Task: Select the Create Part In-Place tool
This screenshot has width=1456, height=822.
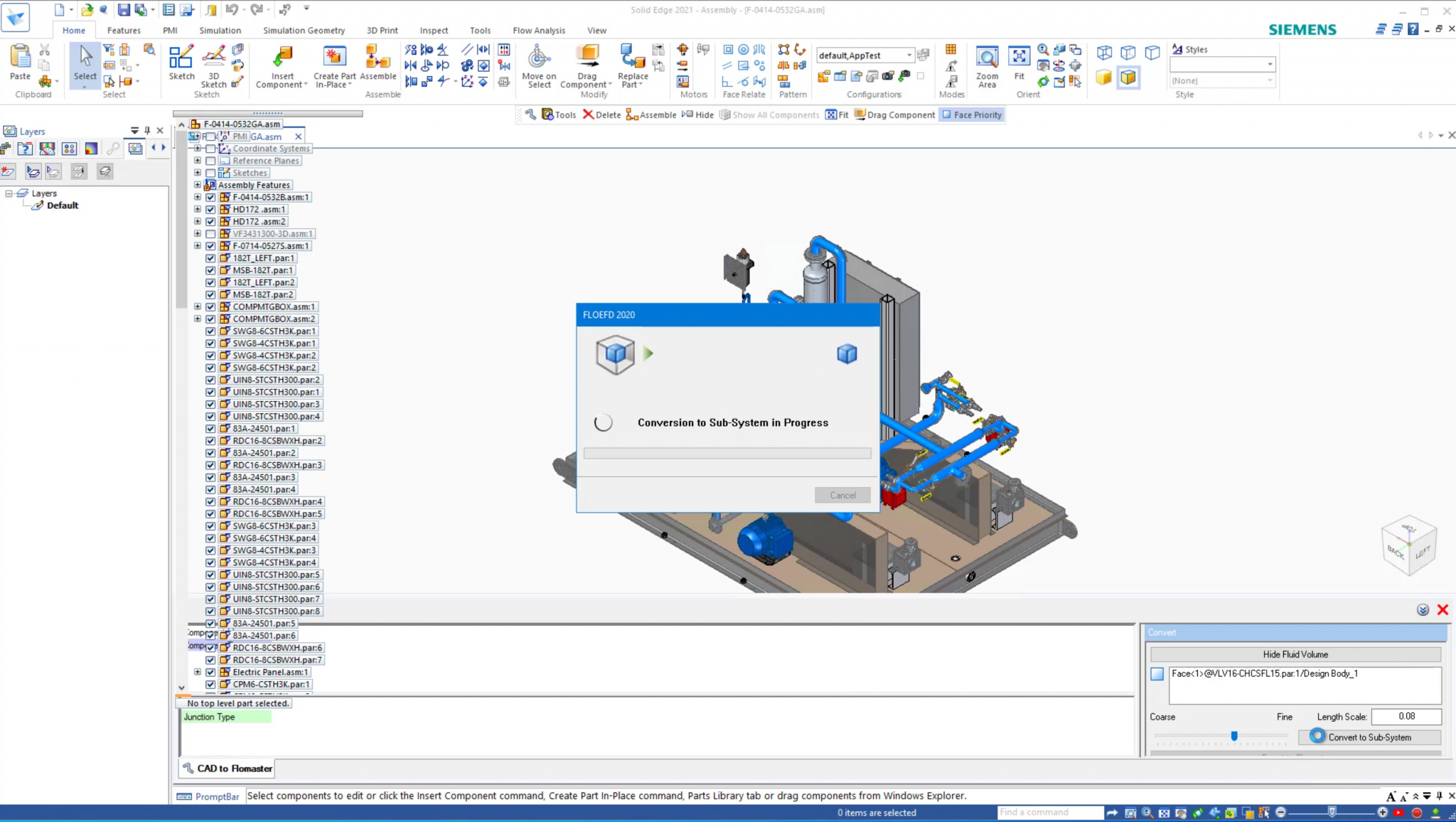Action: click(334, 64)
